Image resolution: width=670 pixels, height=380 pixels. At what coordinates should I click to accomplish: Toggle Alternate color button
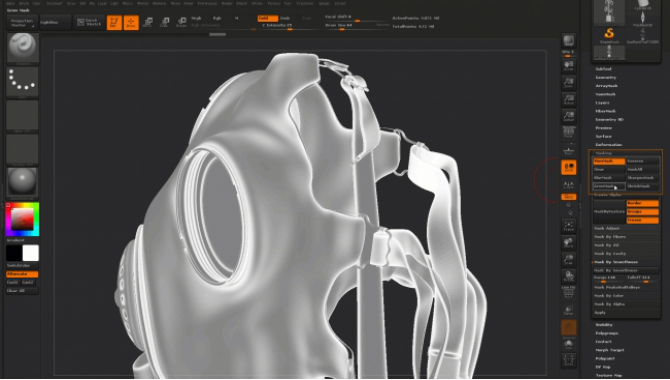(22, 274)
